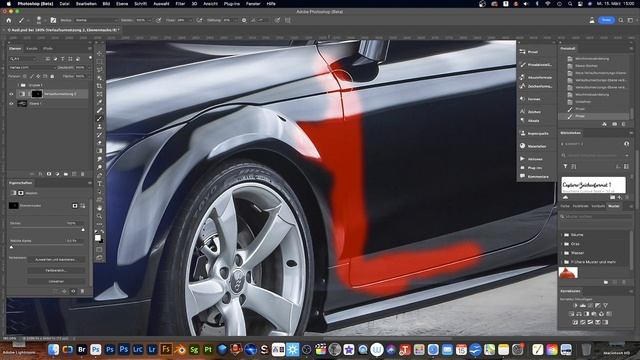This screenshot has width=640, height=360.
Task: Click the Weiche Kante slider handle
Action: point(11,247)
